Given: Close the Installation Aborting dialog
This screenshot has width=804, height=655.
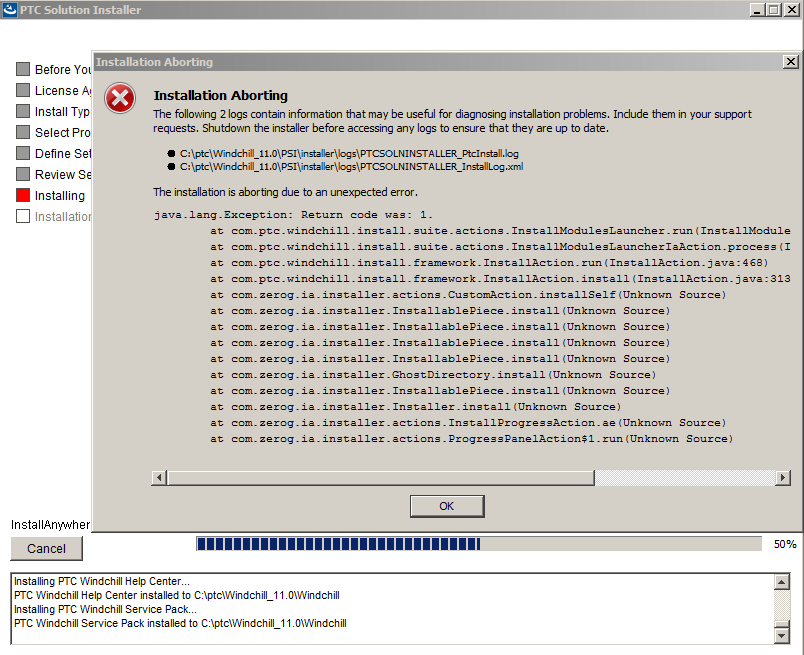Looking at the screenshot, I should coord(791,62).
